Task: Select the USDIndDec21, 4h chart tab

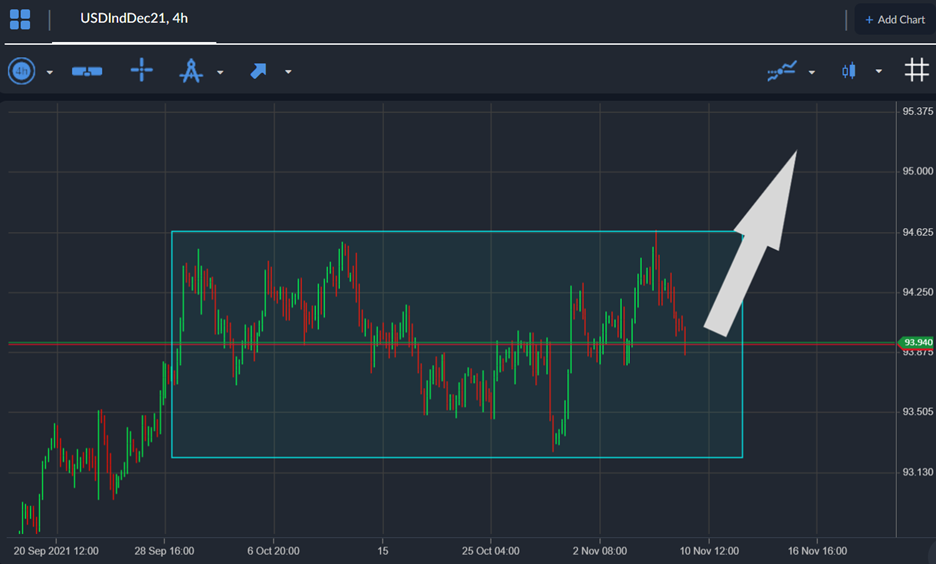Action: point(134,19)
